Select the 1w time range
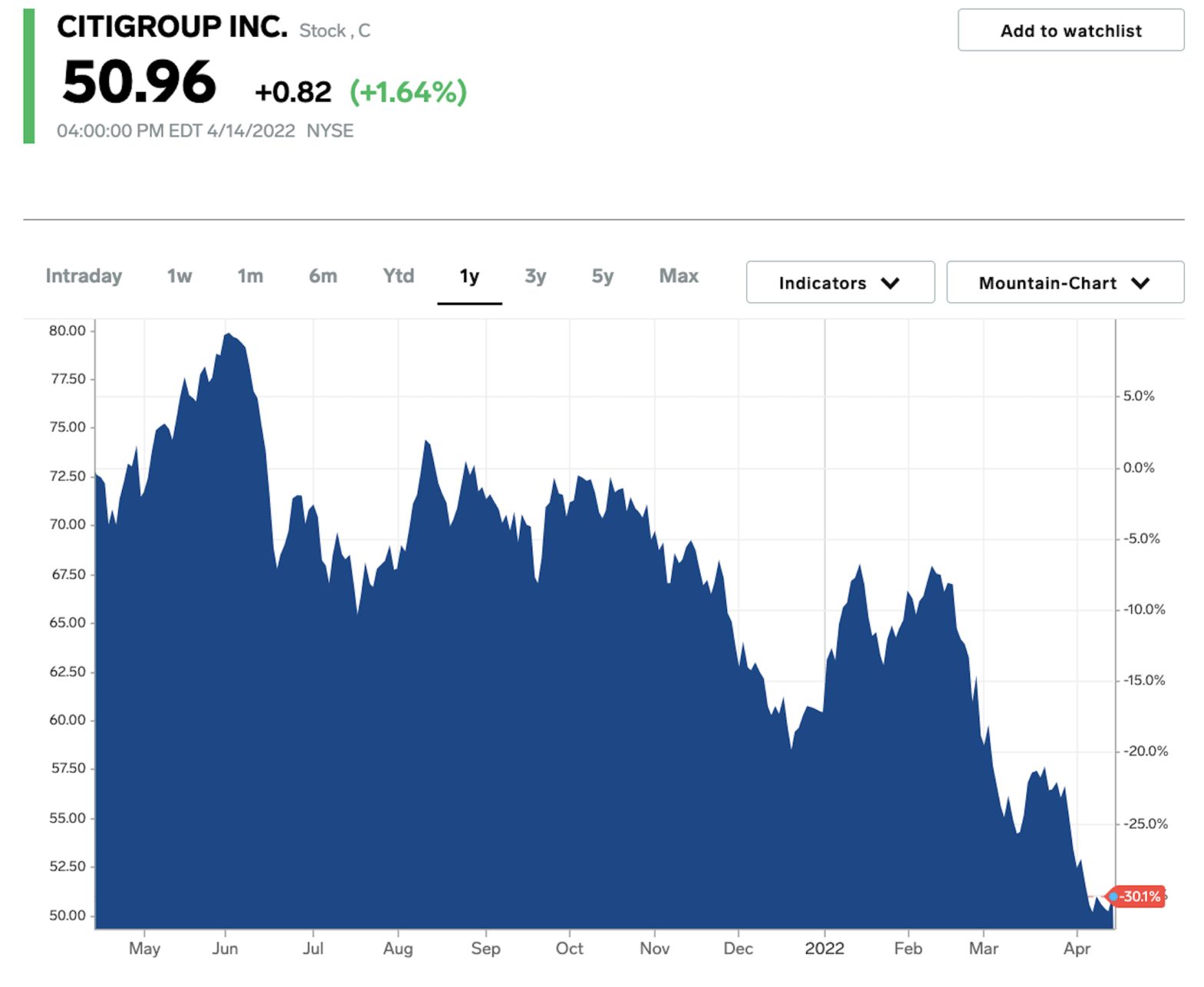The image size is (1204, 987). [x=179, y=276]
